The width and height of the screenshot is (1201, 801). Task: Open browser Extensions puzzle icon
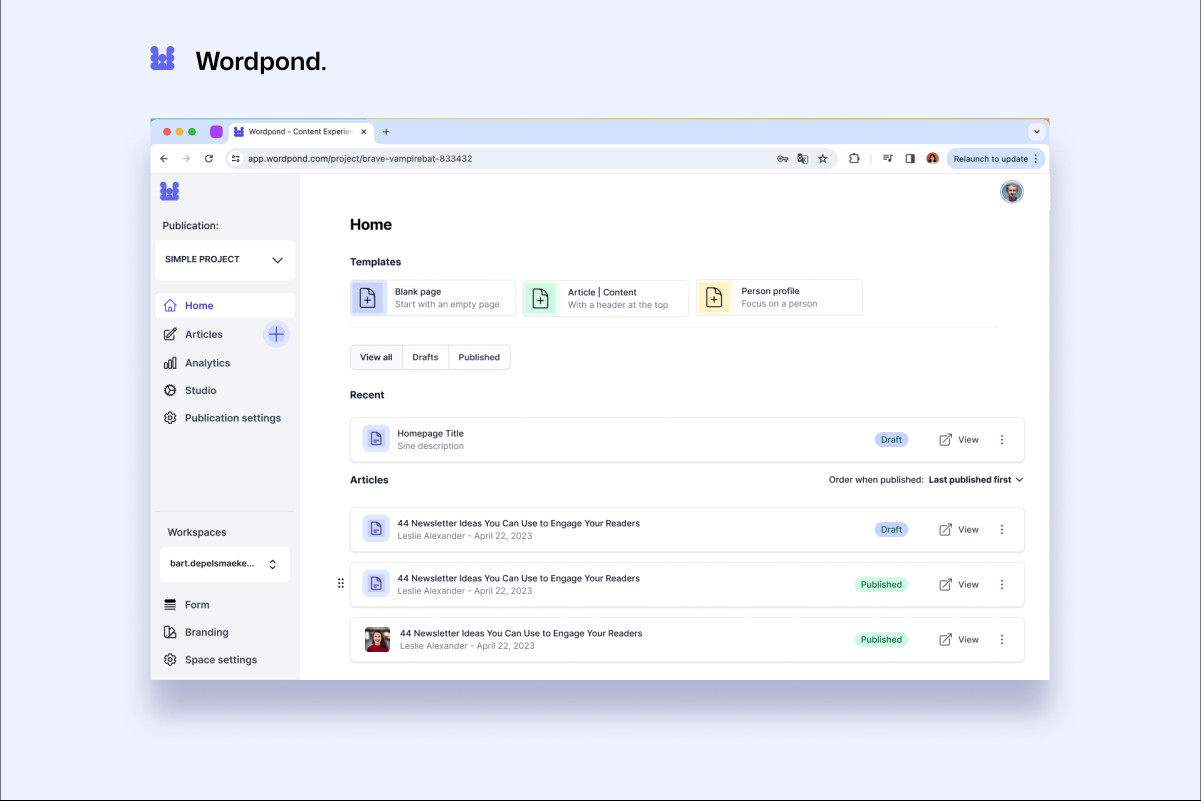pyautogui.click(x=854, y=159)
